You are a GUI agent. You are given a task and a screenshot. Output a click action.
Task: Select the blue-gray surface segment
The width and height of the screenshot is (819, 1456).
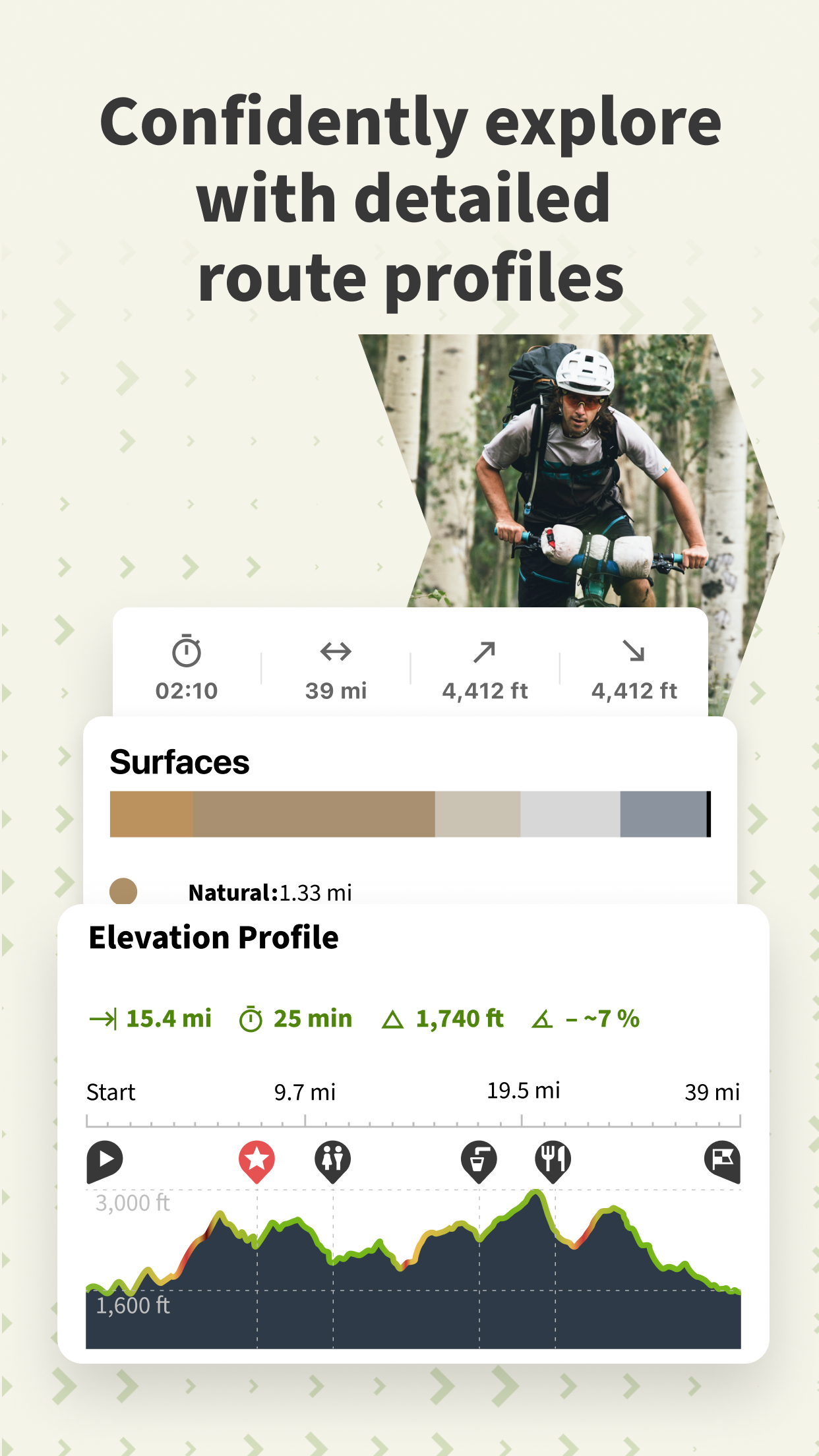663,814
